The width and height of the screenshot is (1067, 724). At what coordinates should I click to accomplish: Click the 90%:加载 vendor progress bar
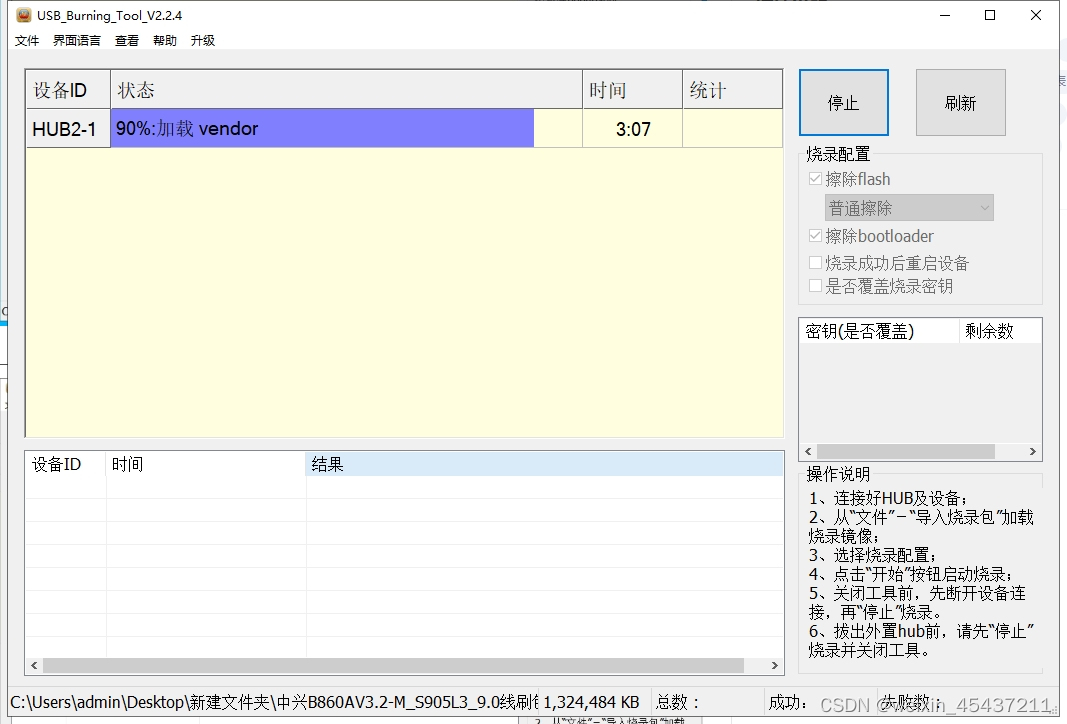pyautogui.click(x=346, y=129)
